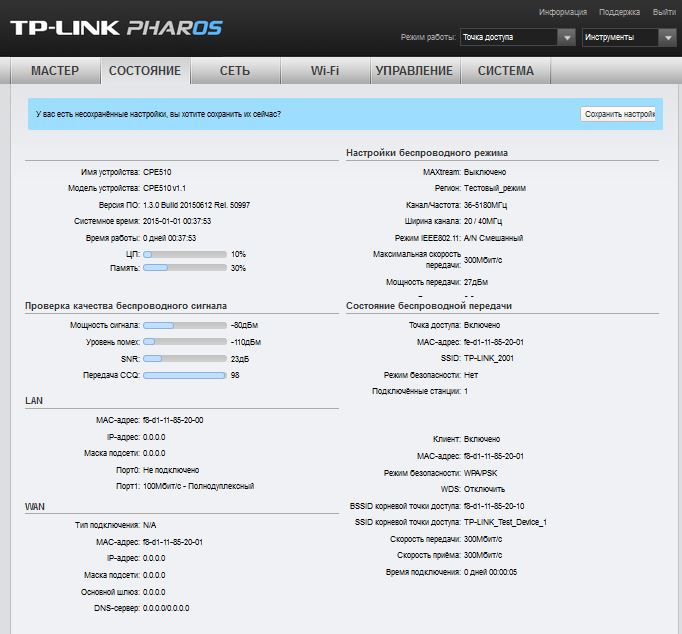682x634 pixels.
Task: Click region value Тестовый_режим
Action: [495, 188]
